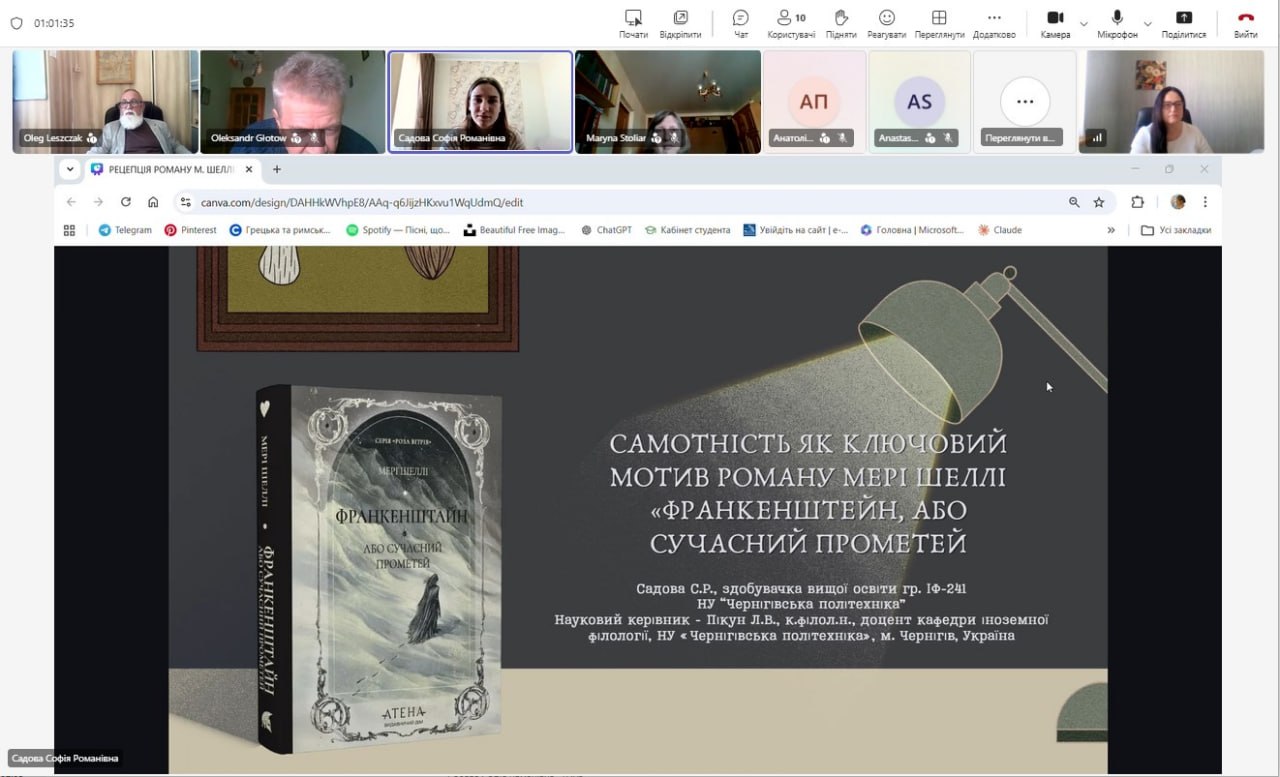Click the slide title САМОТНІСТЬ ЯК КЛЮЧОВИЙ
The height and width of the screenshot is (777, 1280).
point(808,443)
